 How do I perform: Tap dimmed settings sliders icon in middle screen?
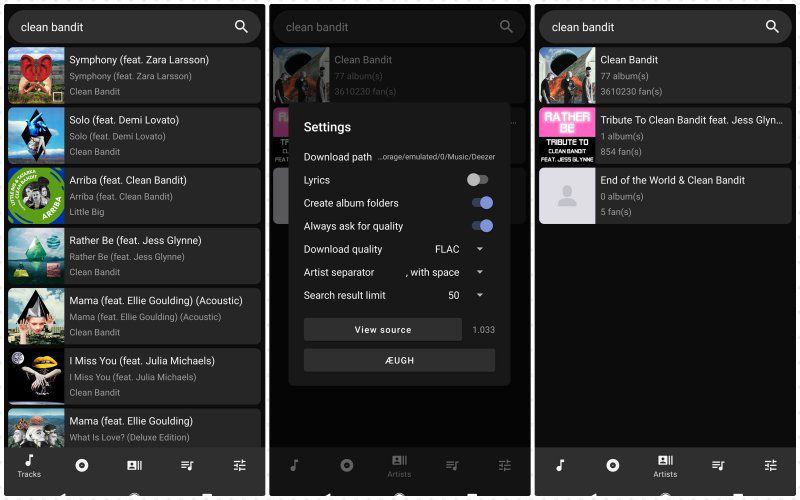point(505,465)
